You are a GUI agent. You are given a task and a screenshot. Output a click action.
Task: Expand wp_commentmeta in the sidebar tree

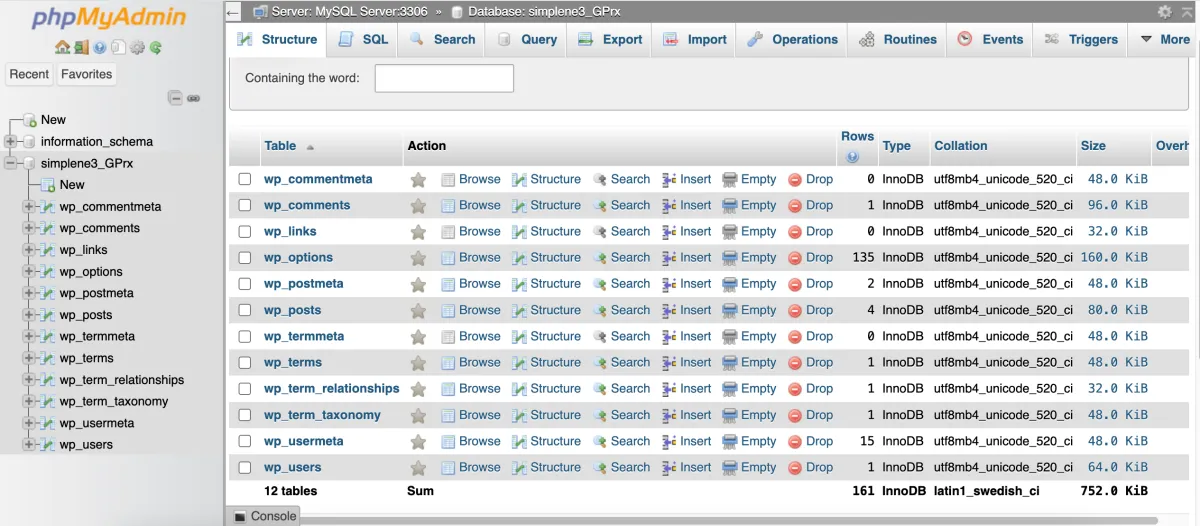point(29,207)
